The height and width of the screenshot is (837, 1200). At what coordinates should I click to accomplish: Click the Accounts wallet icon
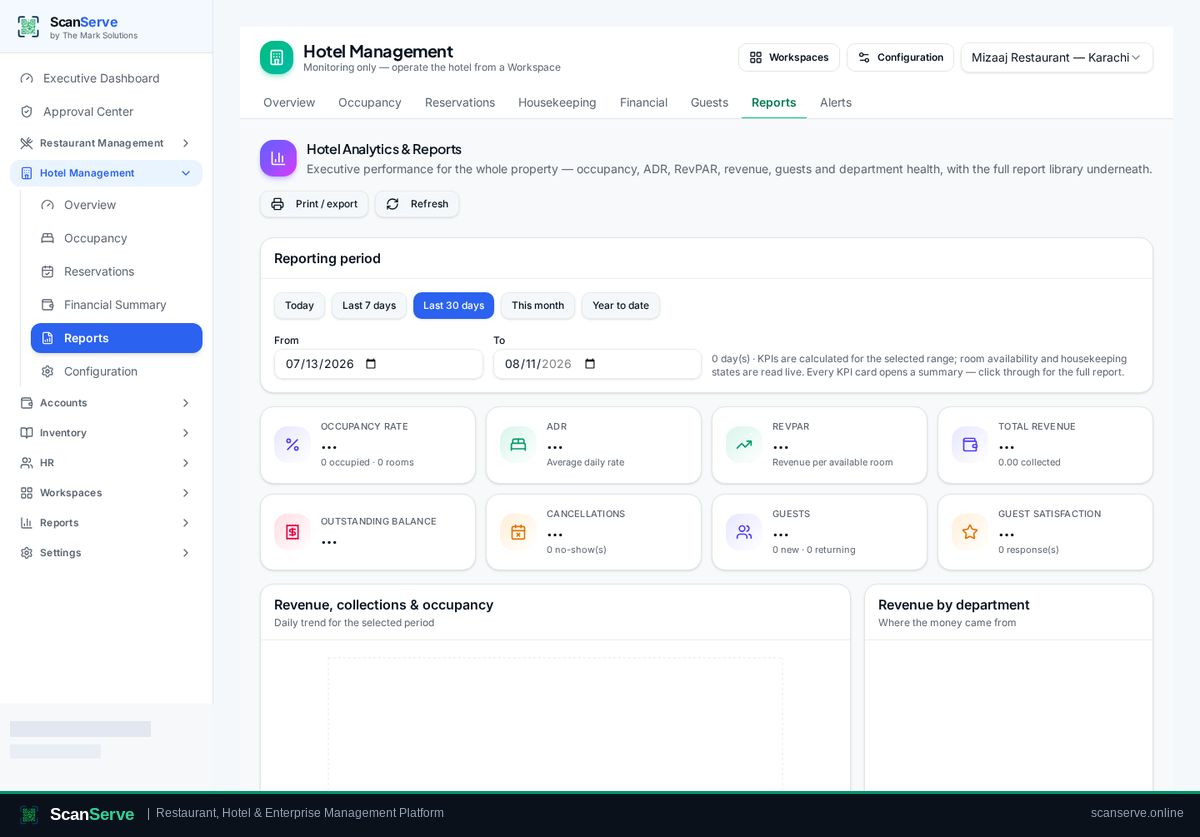point(27,403)
